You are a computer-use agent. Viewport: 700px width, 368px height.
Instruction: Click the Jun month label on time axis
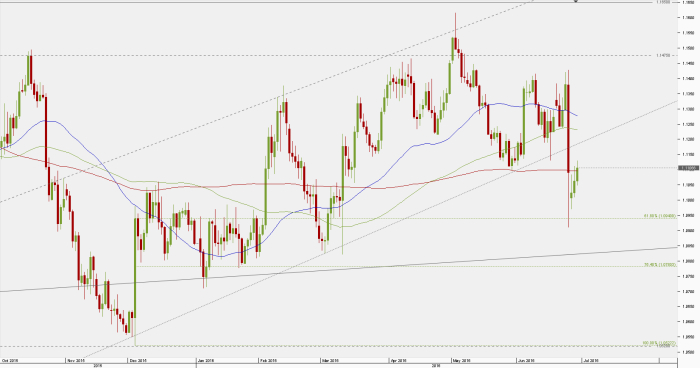click(x=525, y=360)
